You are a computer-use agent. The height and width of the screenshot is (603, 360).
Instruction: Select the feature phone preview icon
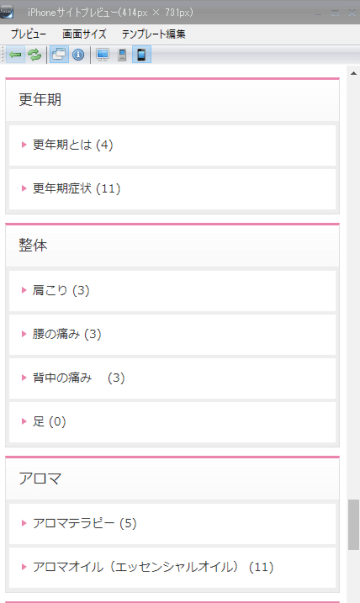coord(122,55)
